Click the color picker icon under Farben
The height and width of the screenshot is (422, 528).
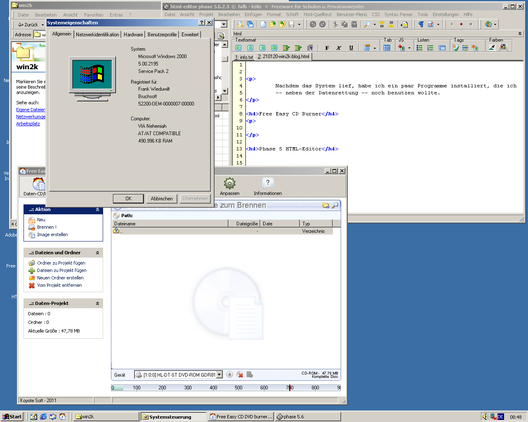492,47
